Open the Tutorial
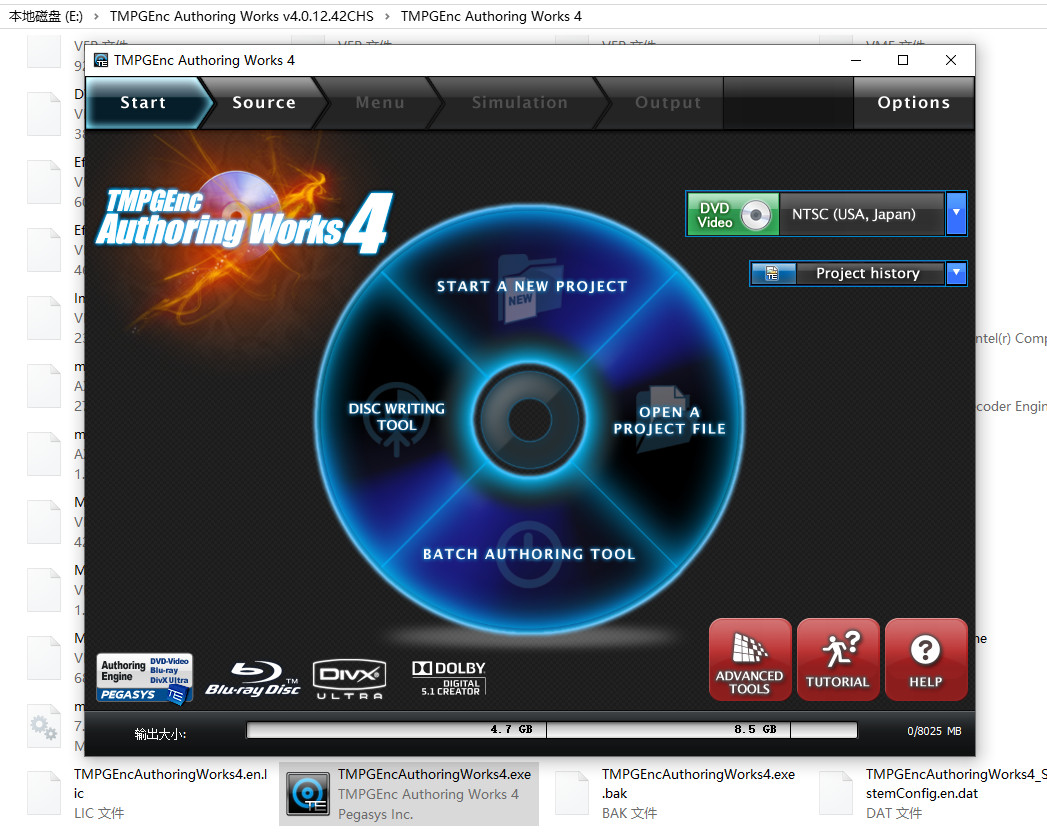Viewport: 1047px width, 836px height. 837,660
